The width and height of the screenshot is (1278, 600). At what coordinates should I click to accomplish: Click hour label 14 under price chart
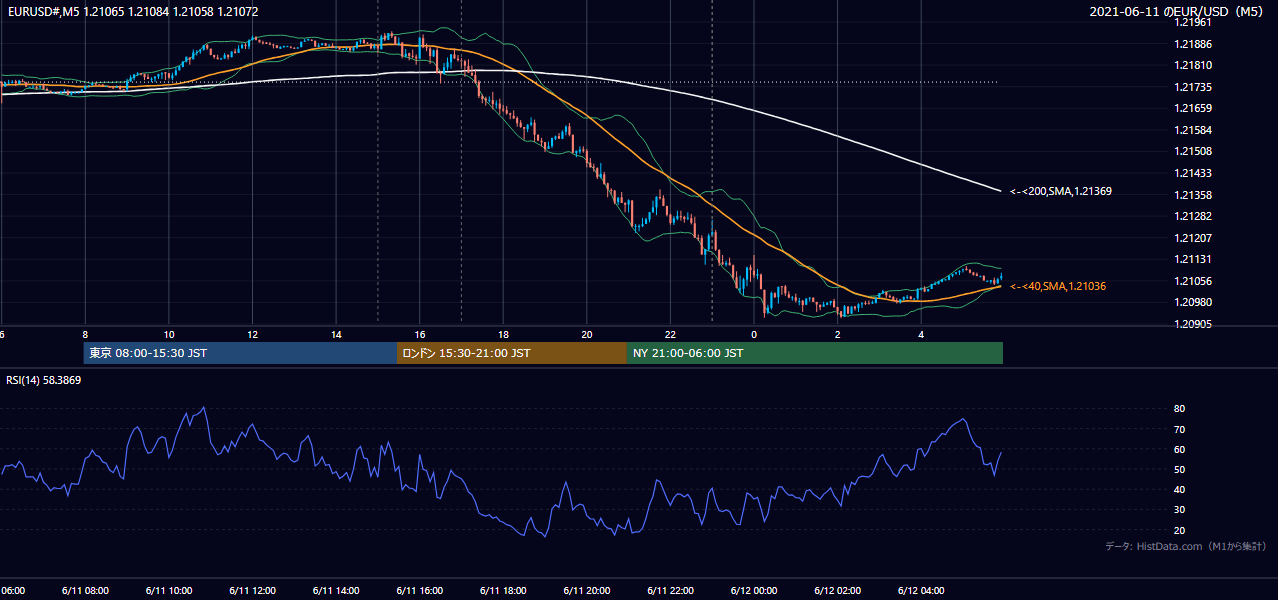[336, 334]
